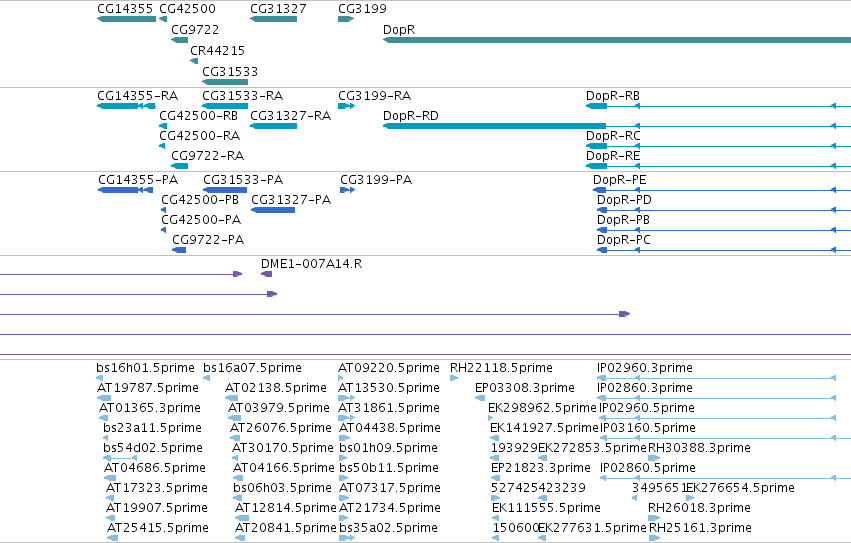Click EST AT03979.5prime
The height and width of the screenshot is (543, 851).
(x=279, y=408)
